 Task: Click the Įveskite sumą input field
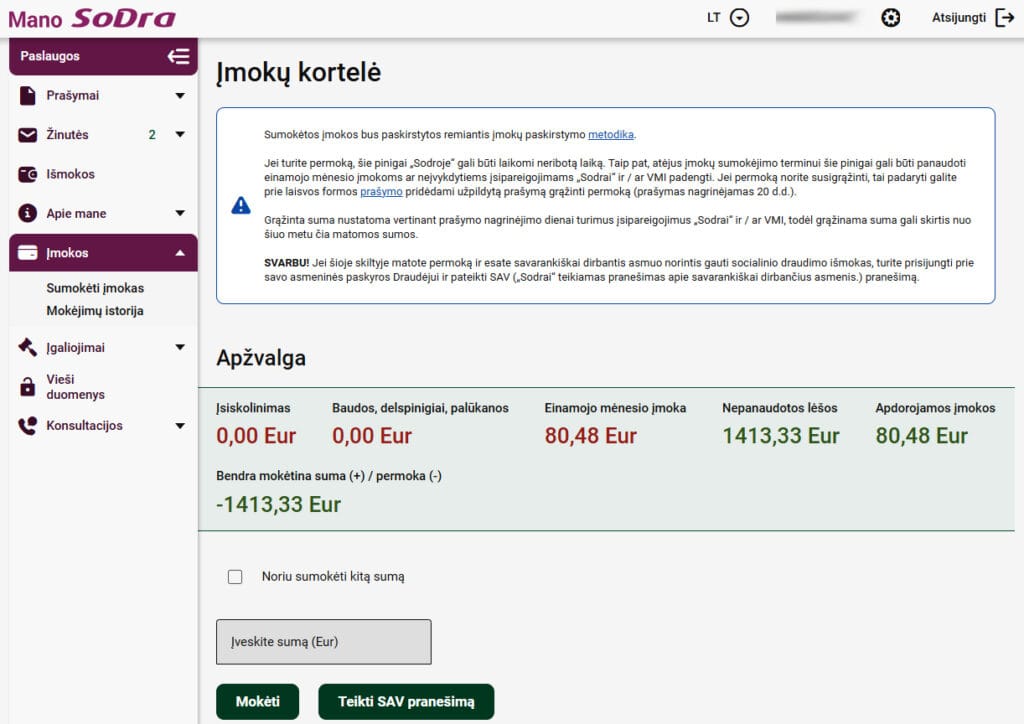[x=322, y=641]
